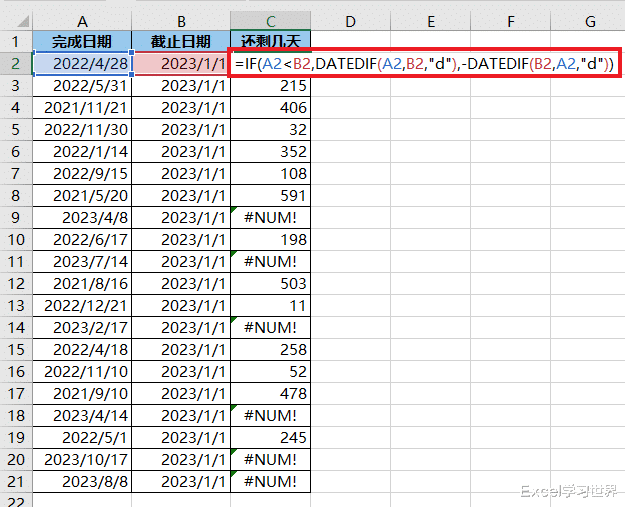Select cell with value 215
Viewport: 625px width, 507px height.
click(271, 86)
